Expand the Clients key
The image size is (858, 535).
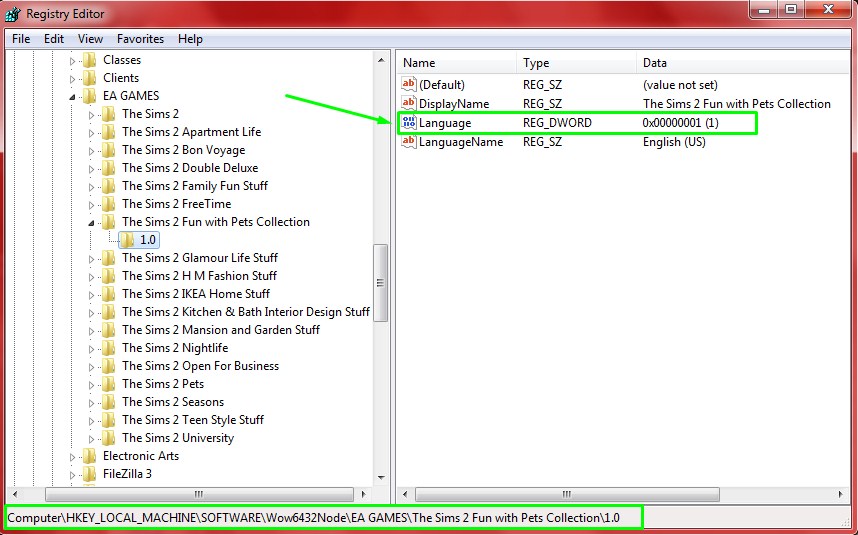point(72,79)
